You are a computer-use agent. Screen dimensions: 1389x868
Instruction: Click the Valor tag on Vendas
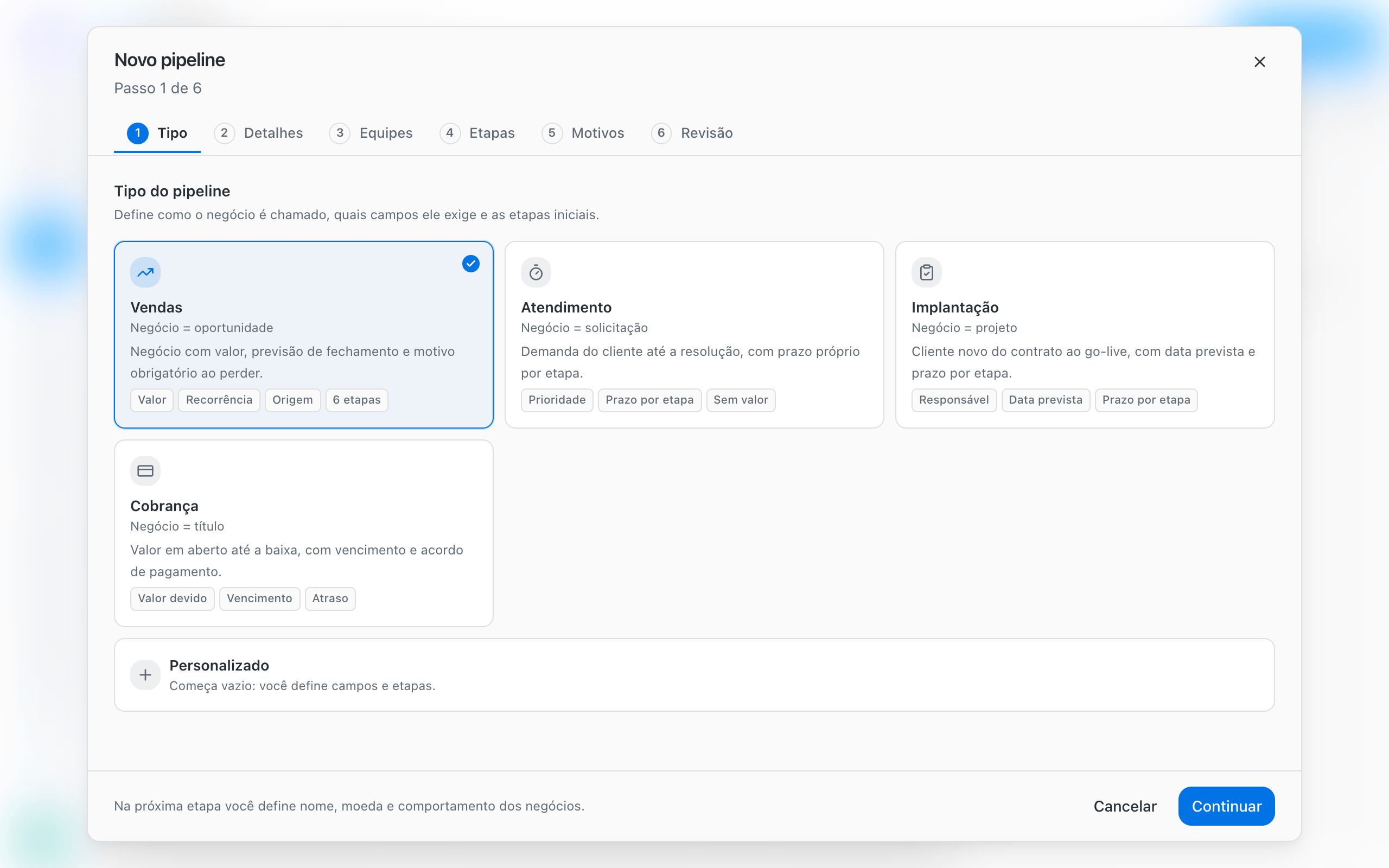[152, 400]
